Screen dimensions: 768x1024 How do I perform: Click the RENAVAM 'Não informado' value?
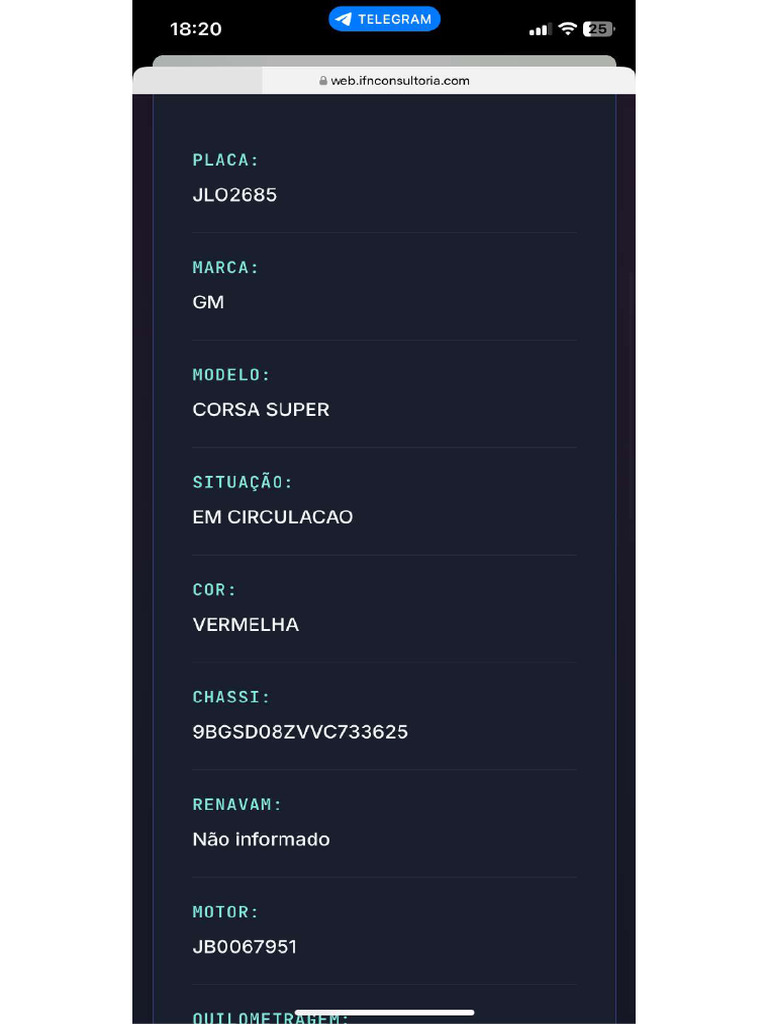(261, 839)
